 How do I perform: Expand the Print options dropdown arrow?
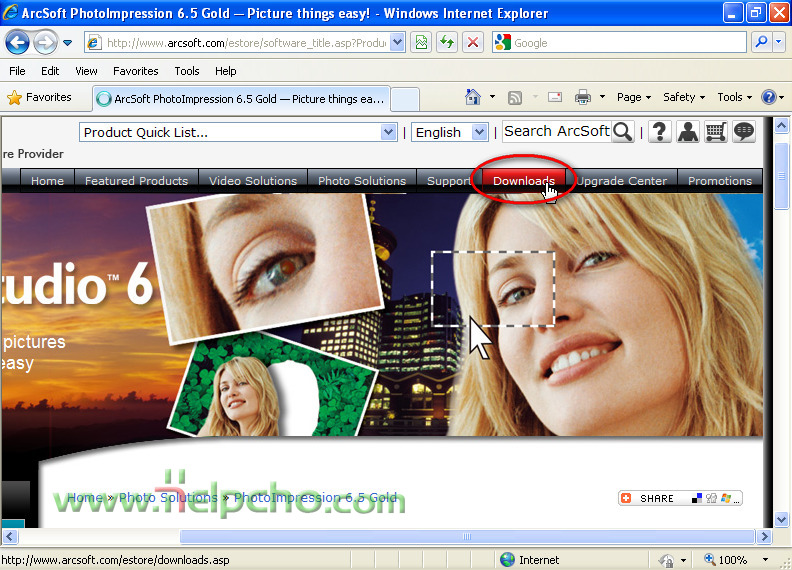(x=602, y=97)
